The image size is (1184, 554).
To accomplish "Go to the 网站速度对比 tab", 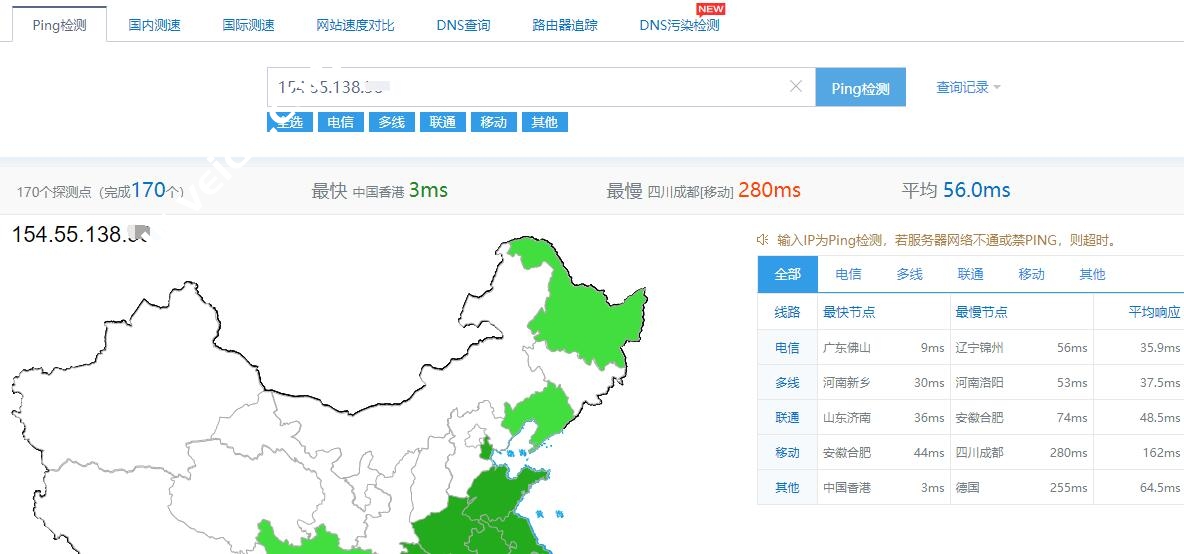I will (x=355, y=25).
